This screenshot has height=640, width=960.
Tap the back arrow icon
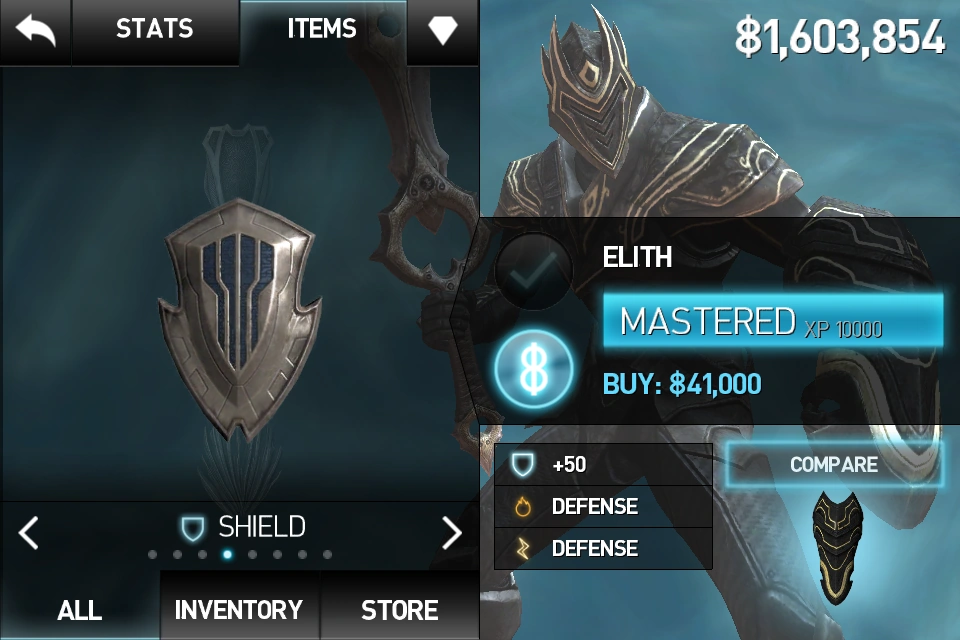pyautogui.click(x=36, y=31)
